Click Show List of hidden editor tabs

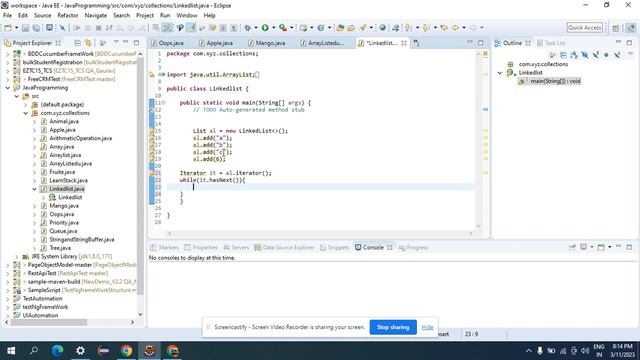pyautogui.click(x=416, y=43)
